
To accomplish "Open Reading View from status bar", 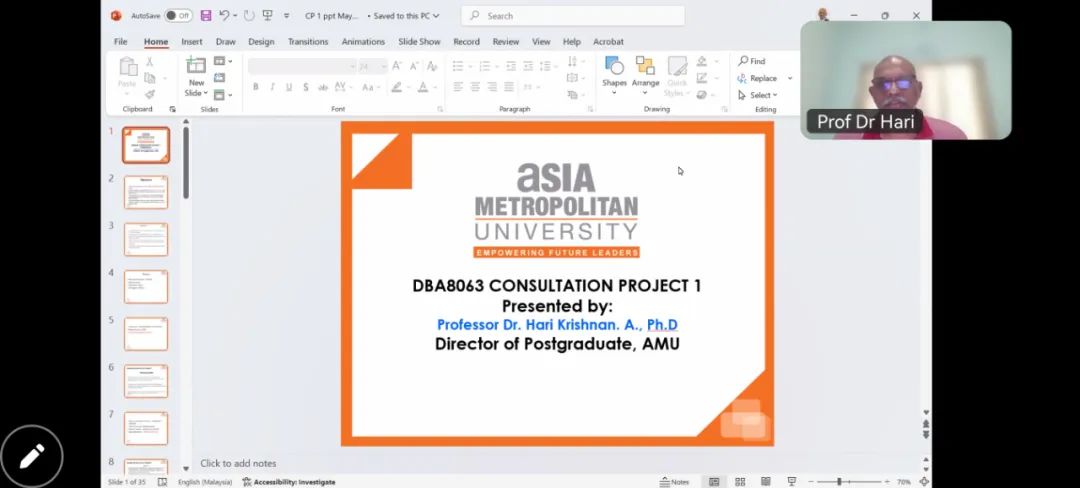I will pyautogui.click(x=765, y=482).
